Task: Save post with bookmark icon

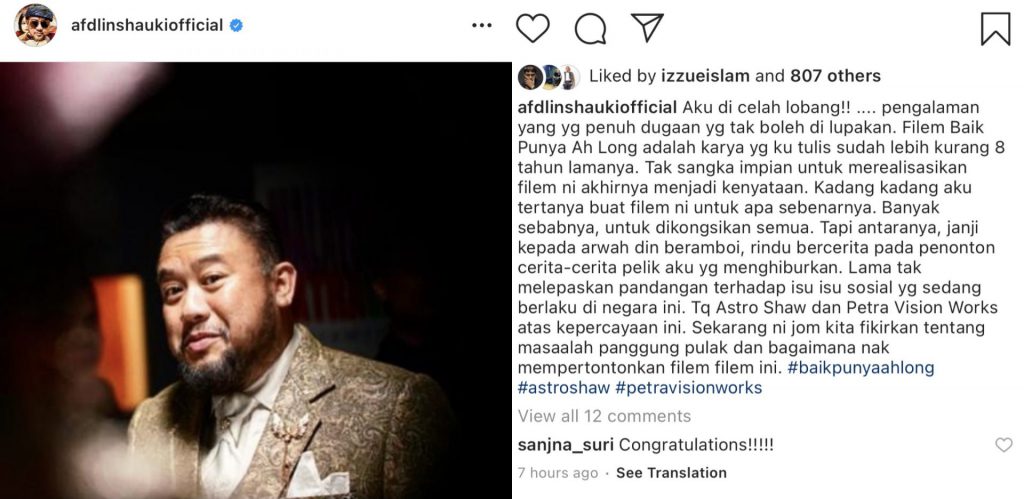Action: tap(995, 29)
